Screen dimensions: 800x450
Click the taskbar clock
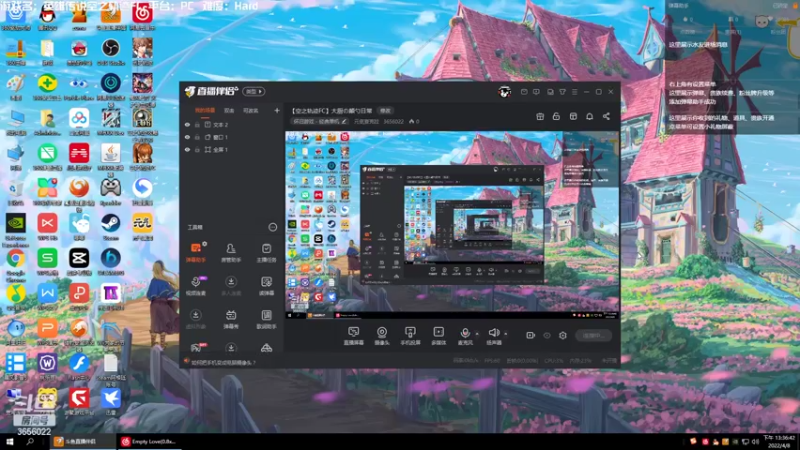pos(779,441)
